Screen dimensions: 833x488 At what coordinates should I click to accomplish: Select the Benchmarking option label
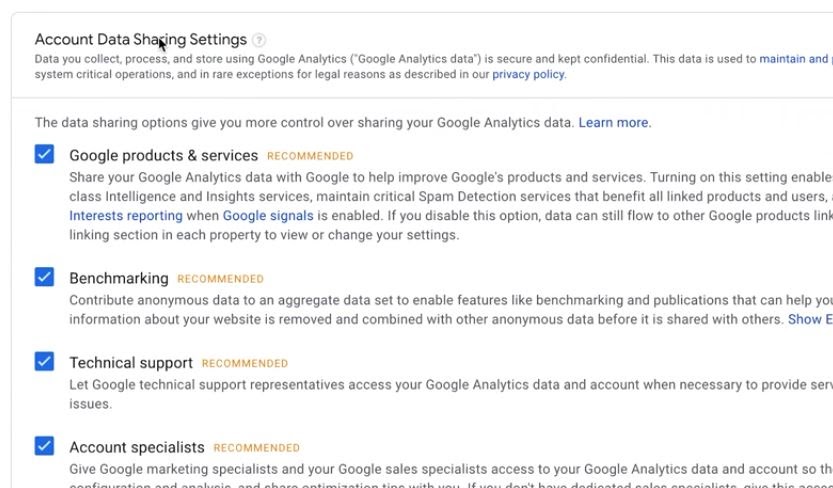click(x=118, y=278)
